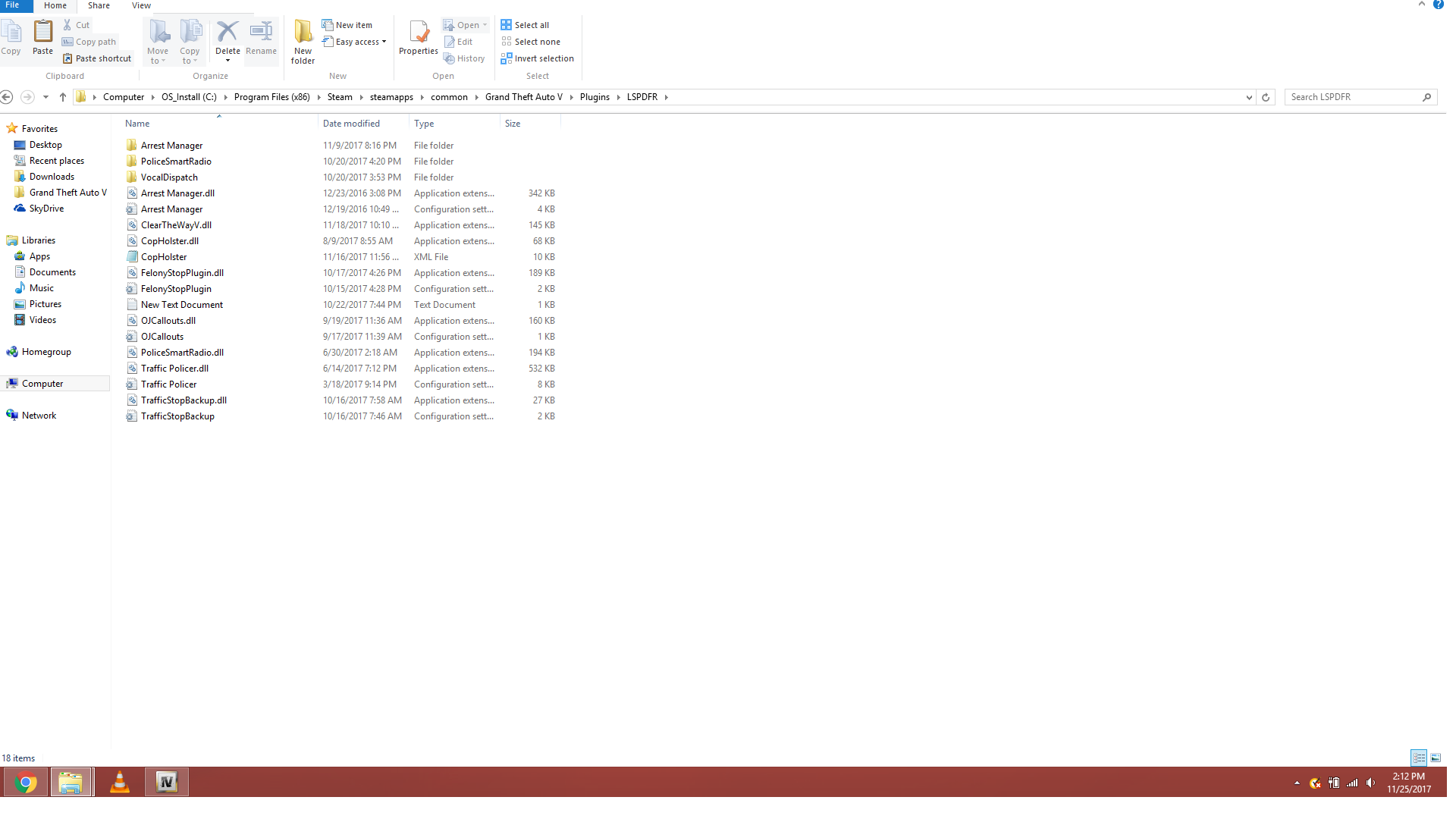Click Invert selection button
This screenshot has height=819, width=1456.
[537, 58]
